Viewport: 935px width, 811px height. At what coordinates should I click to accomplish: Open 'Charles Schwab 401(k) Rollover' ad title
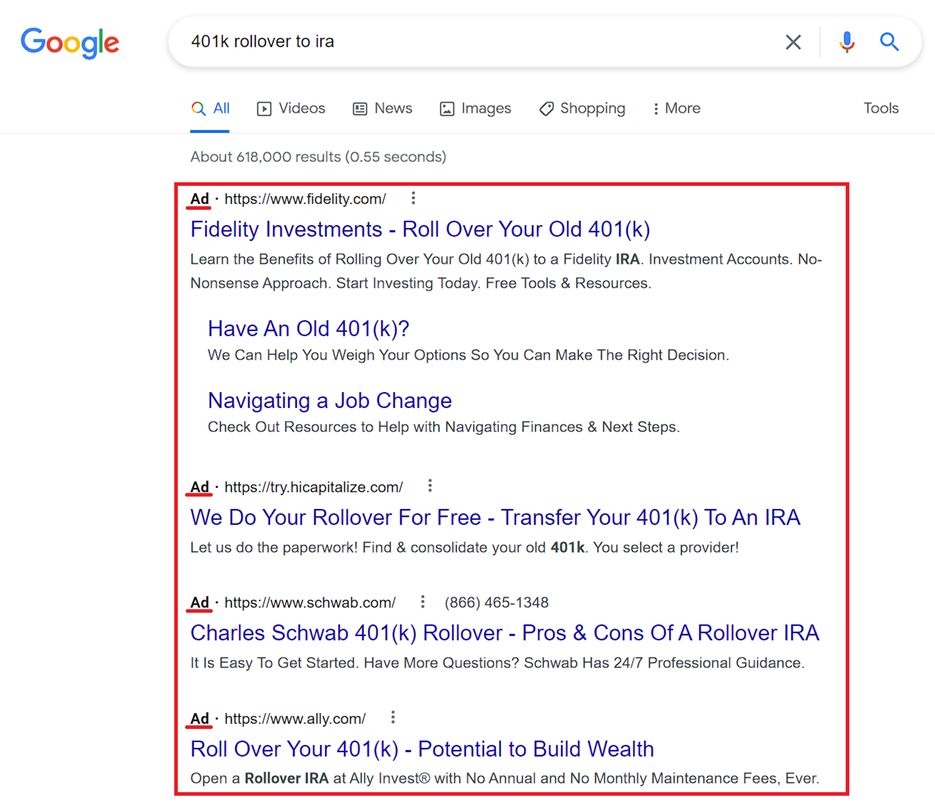(504, 633)
